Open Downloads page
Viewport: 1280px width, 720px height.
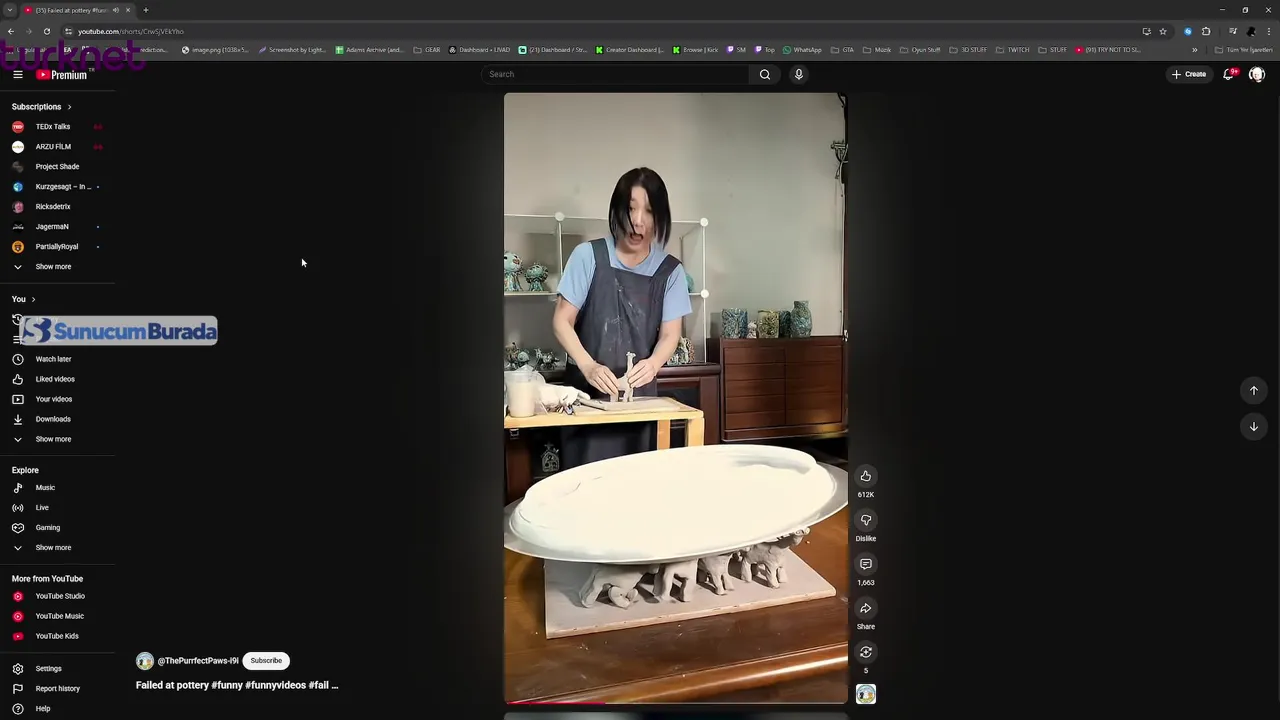coord(53,419)
